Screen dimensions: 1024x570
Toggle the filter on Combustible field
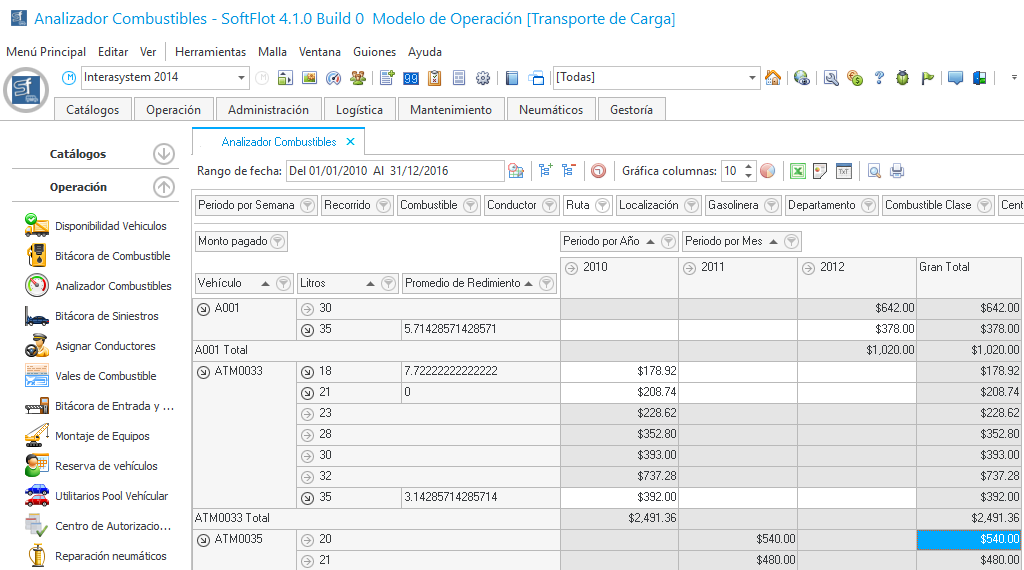point(469,205)
